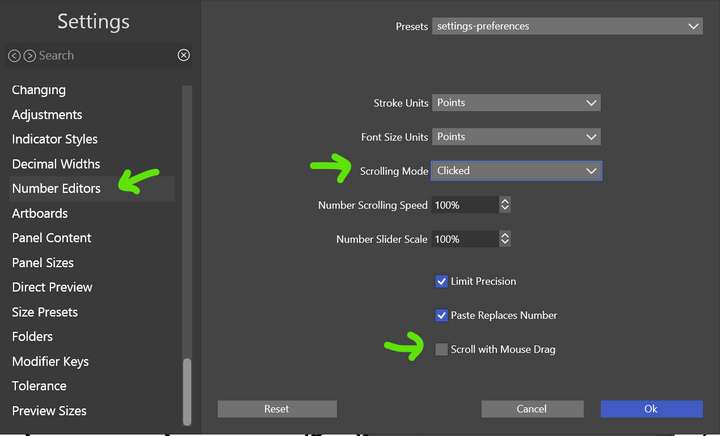Decrease the Number Slider Scale stepper
Image resolution: width=720 pixels, height=436 pixels.
point(505,242)
